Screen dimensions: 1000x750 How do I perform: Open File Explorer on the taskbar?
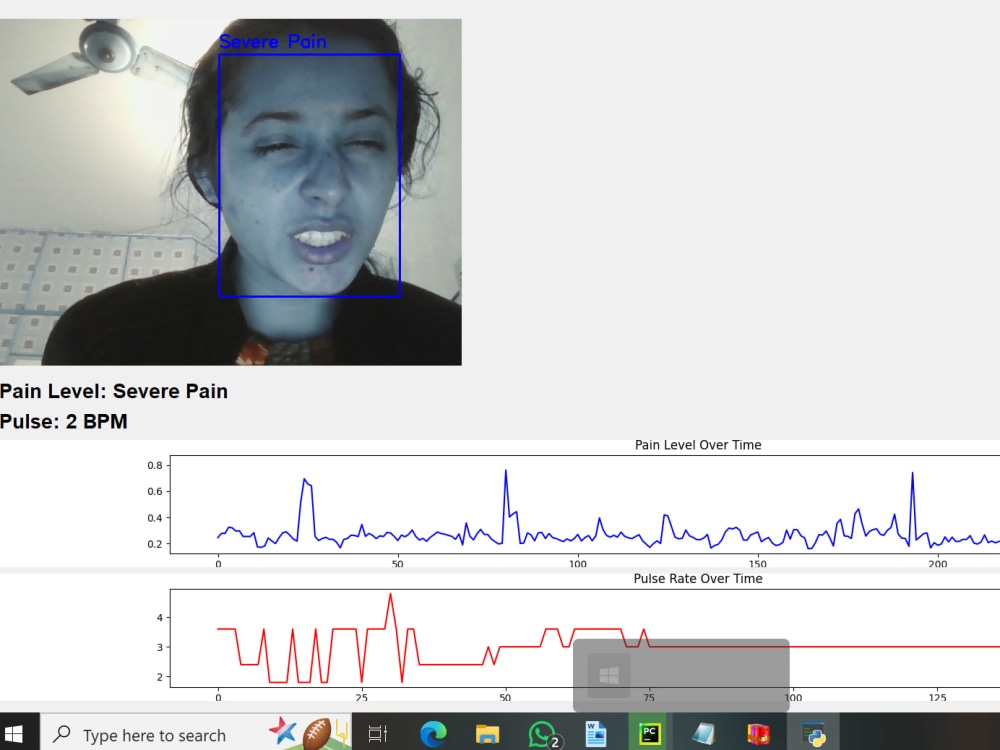[x=487, y=734]
